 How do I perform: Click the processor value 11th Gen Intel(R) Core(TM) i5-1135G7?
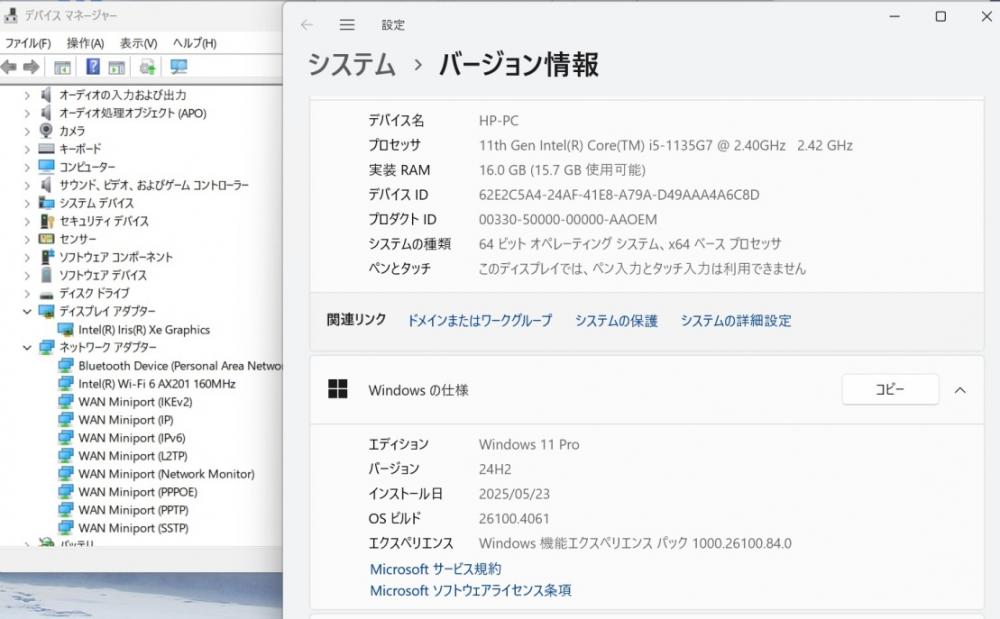pos(665,145)
